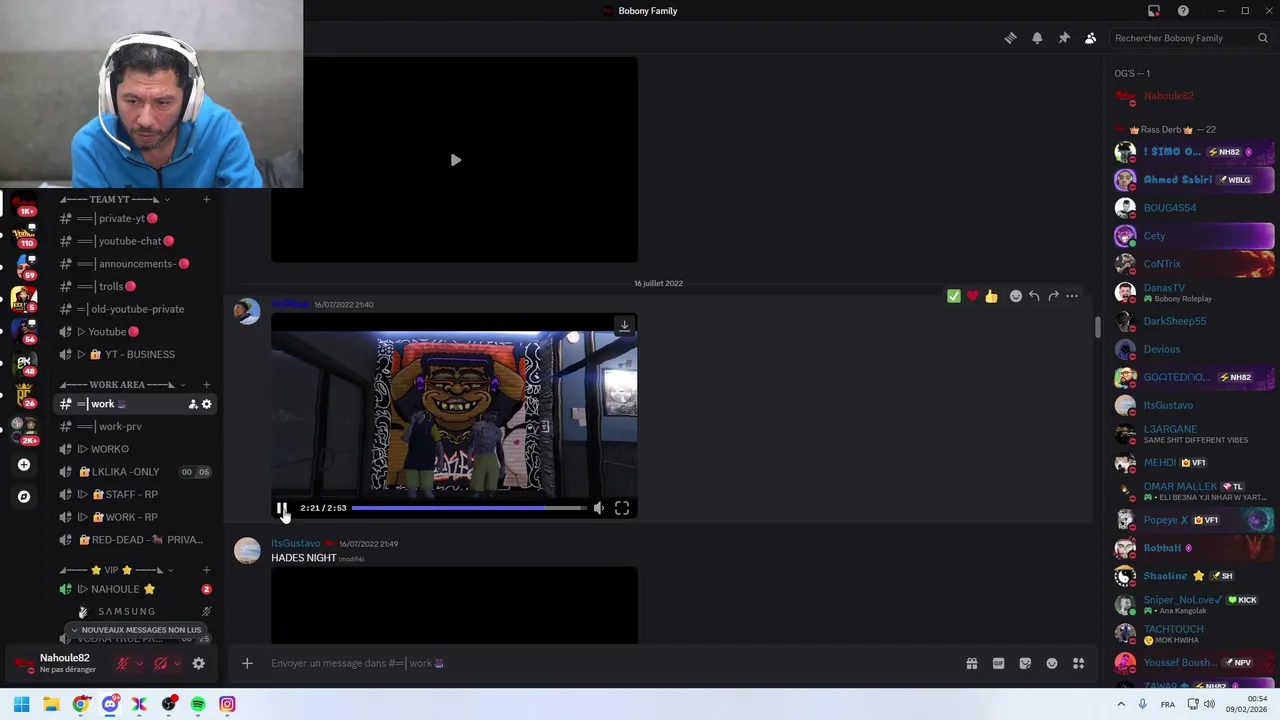Open the youtube-chat channel
The image size is (1280, 720).
point(134,241)
